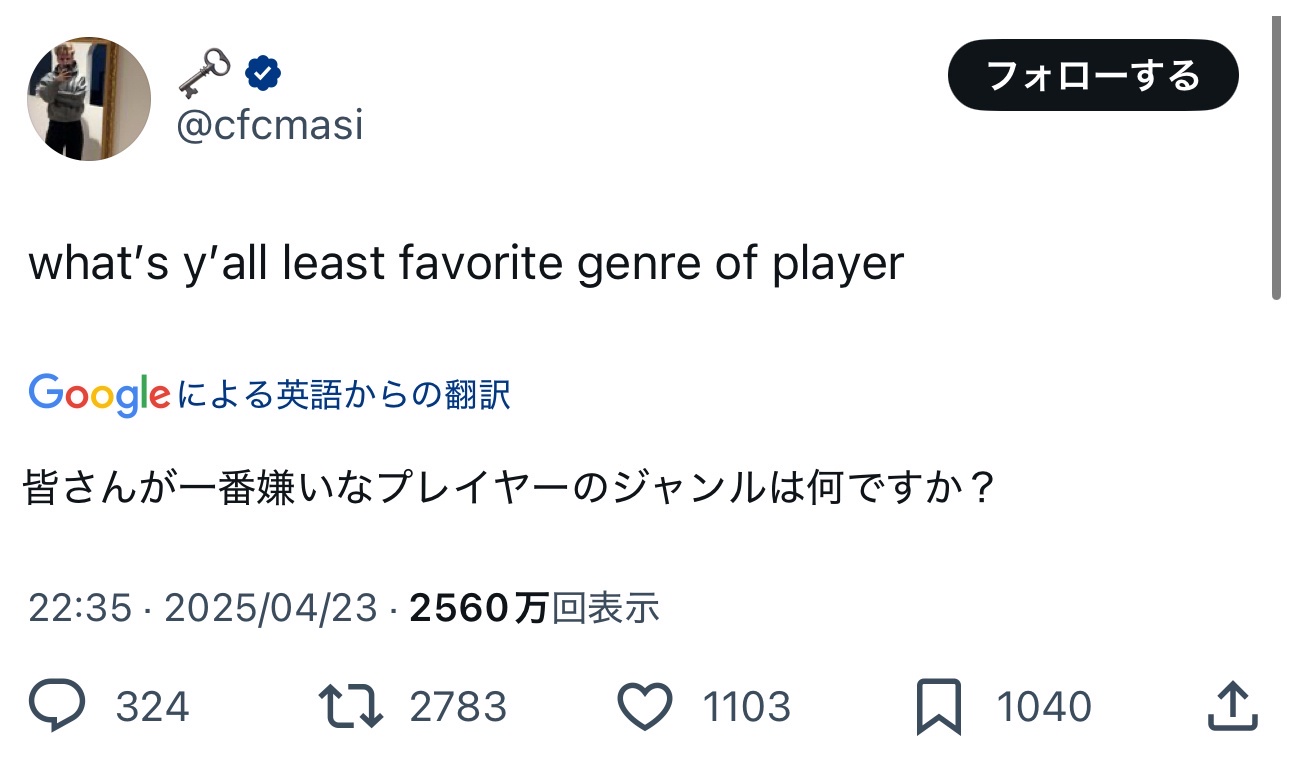Click the 1103 likes count

tap(747, 708)
